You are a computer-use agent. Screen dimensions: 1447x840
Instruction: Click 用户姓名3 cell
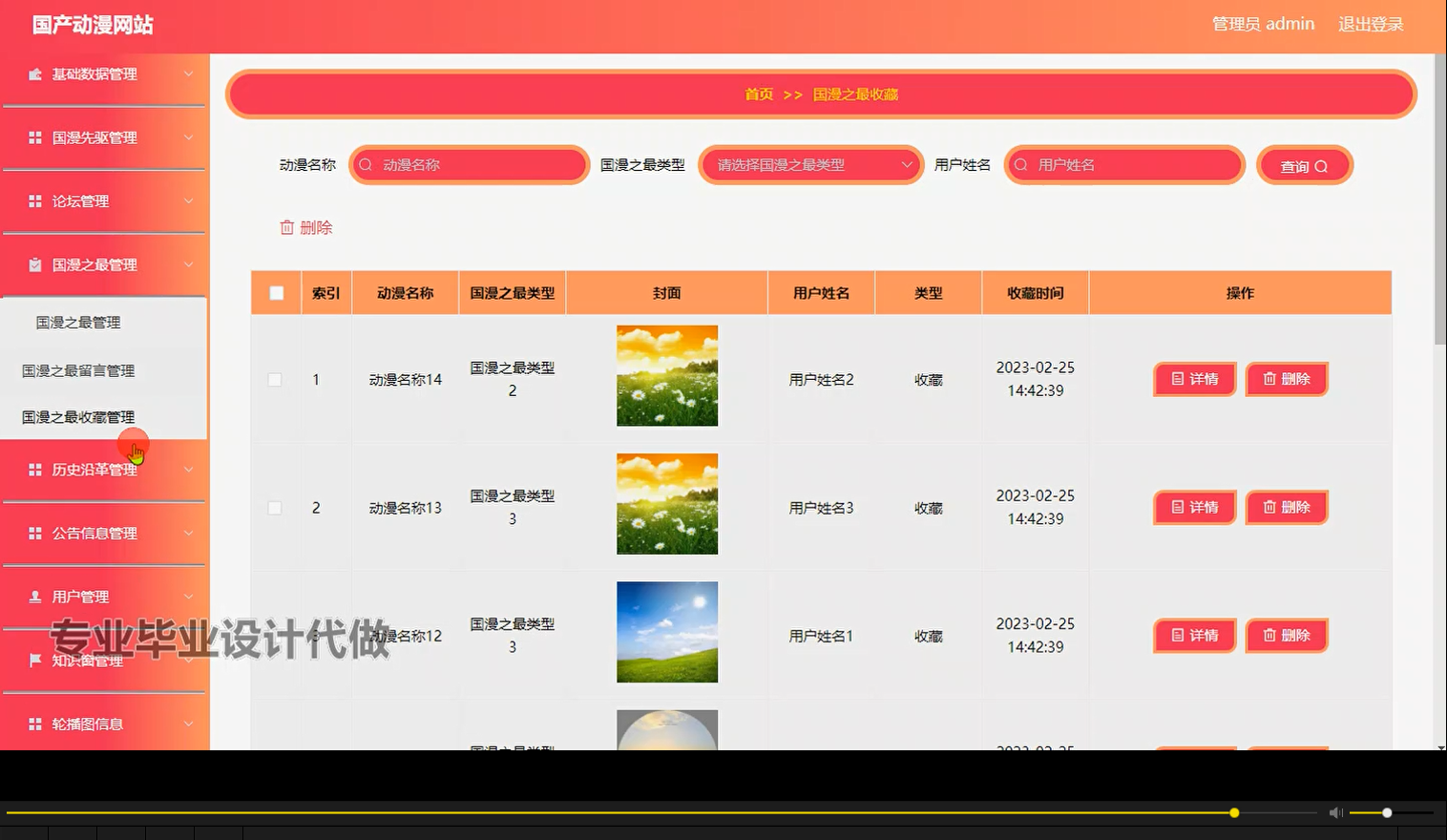[821, 508]
